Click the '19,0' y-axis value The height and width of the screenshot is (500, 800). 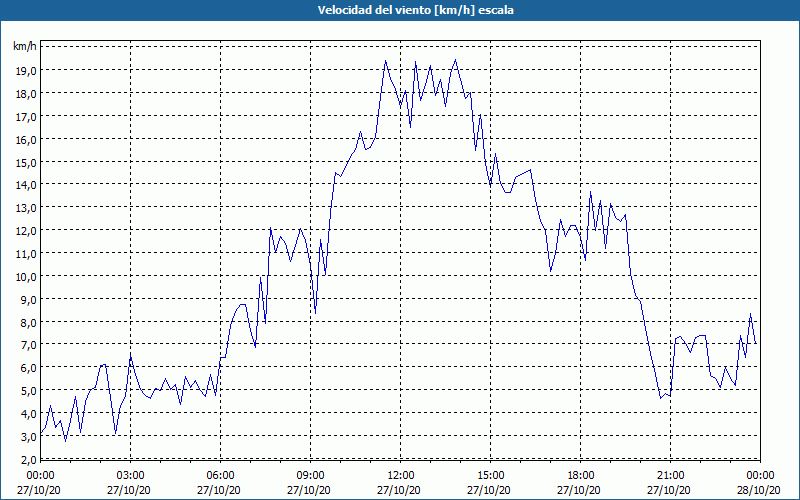(26, 71)
